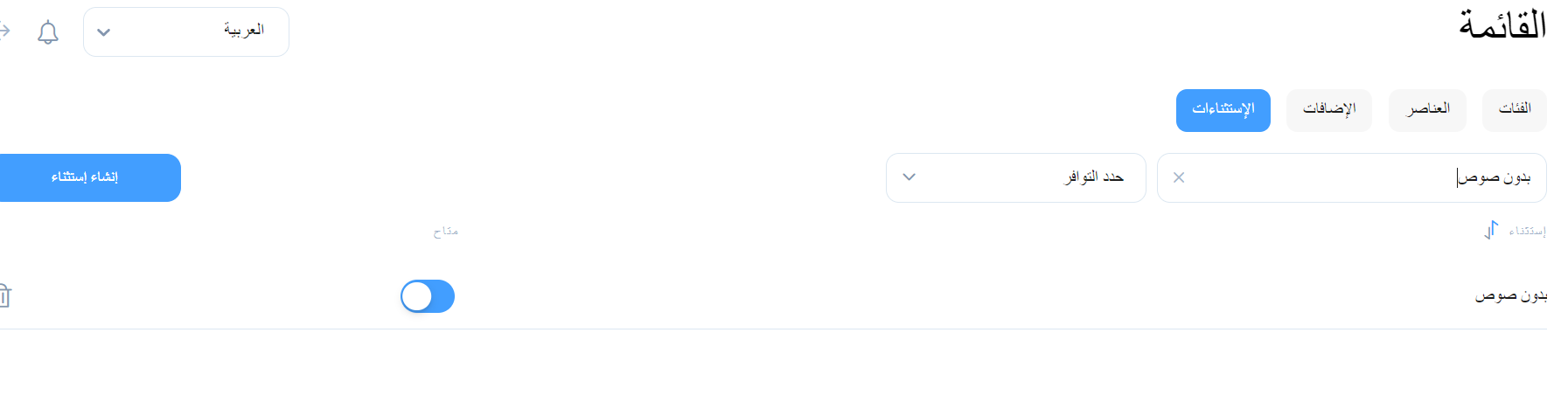Sort the إستثناء column using the arrows icon
Viewport: 1568px width, 409px height.
[x=1491, y=230]
